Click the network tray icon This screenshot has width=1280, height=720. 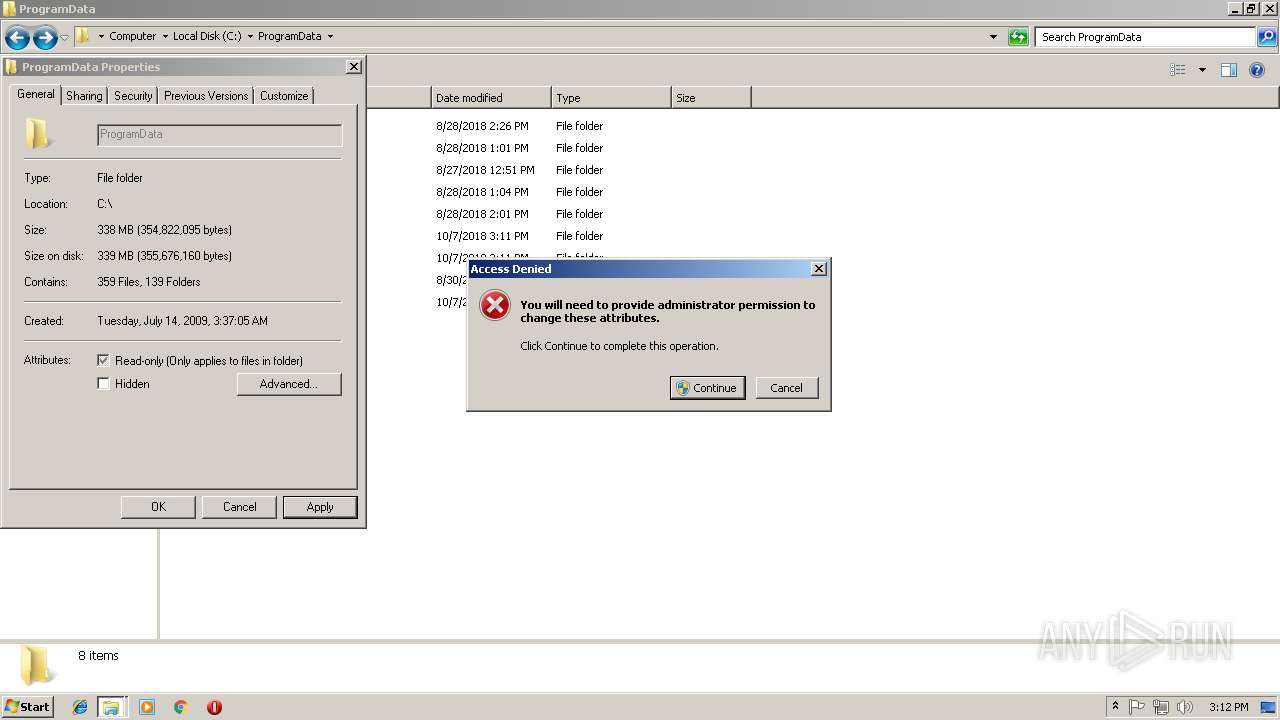tap(1161, 707)
